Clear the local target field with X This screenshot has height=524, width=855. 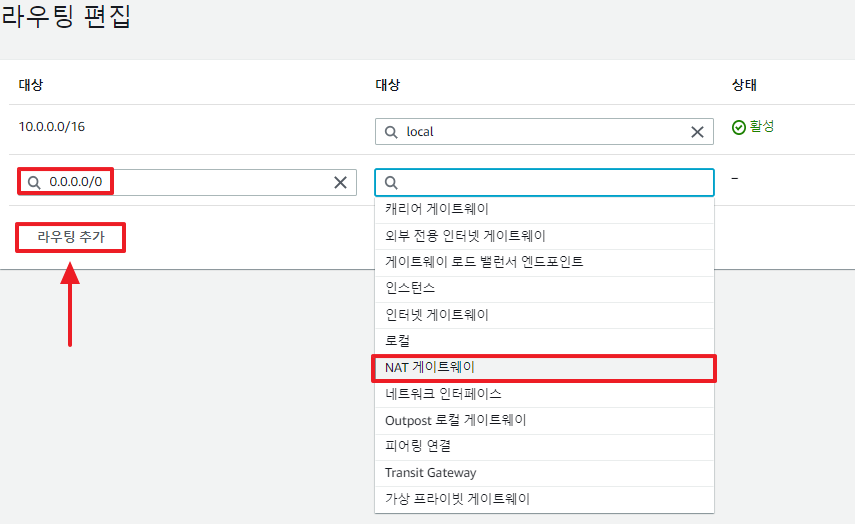tap(697, 132)
